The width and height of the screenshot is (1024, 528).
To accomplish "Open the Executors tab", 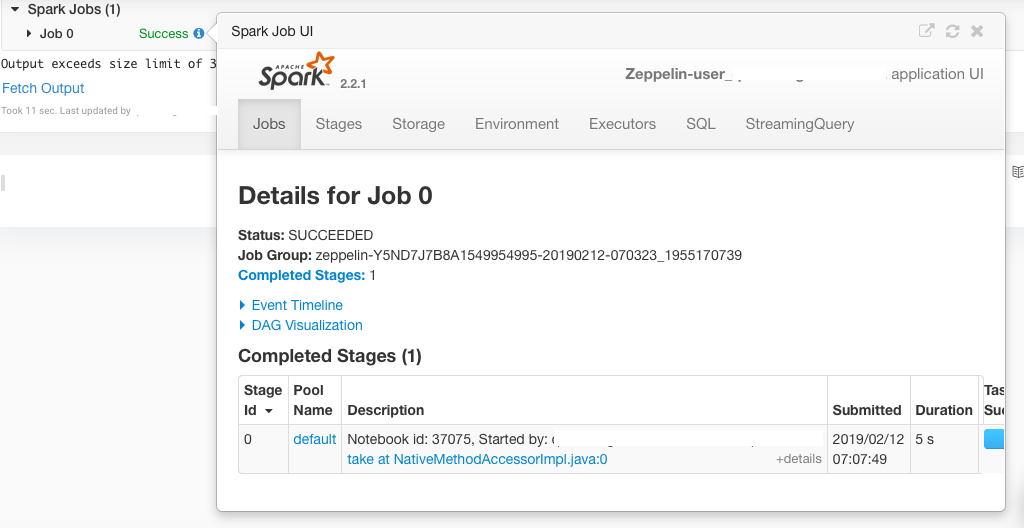I will tap(622, 124).
